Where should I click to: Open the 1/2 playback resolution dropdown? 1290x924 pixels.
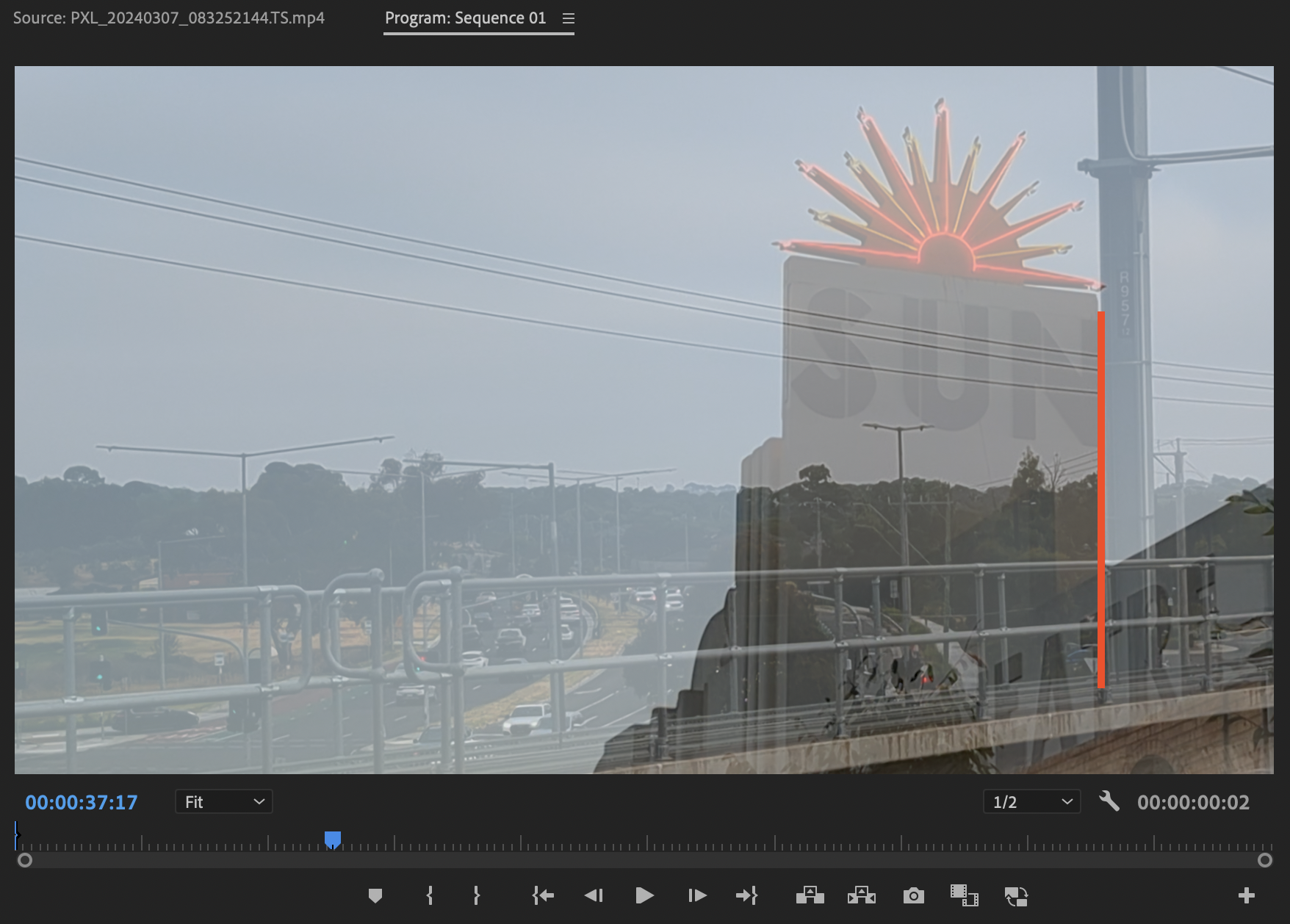[1031, 801]
